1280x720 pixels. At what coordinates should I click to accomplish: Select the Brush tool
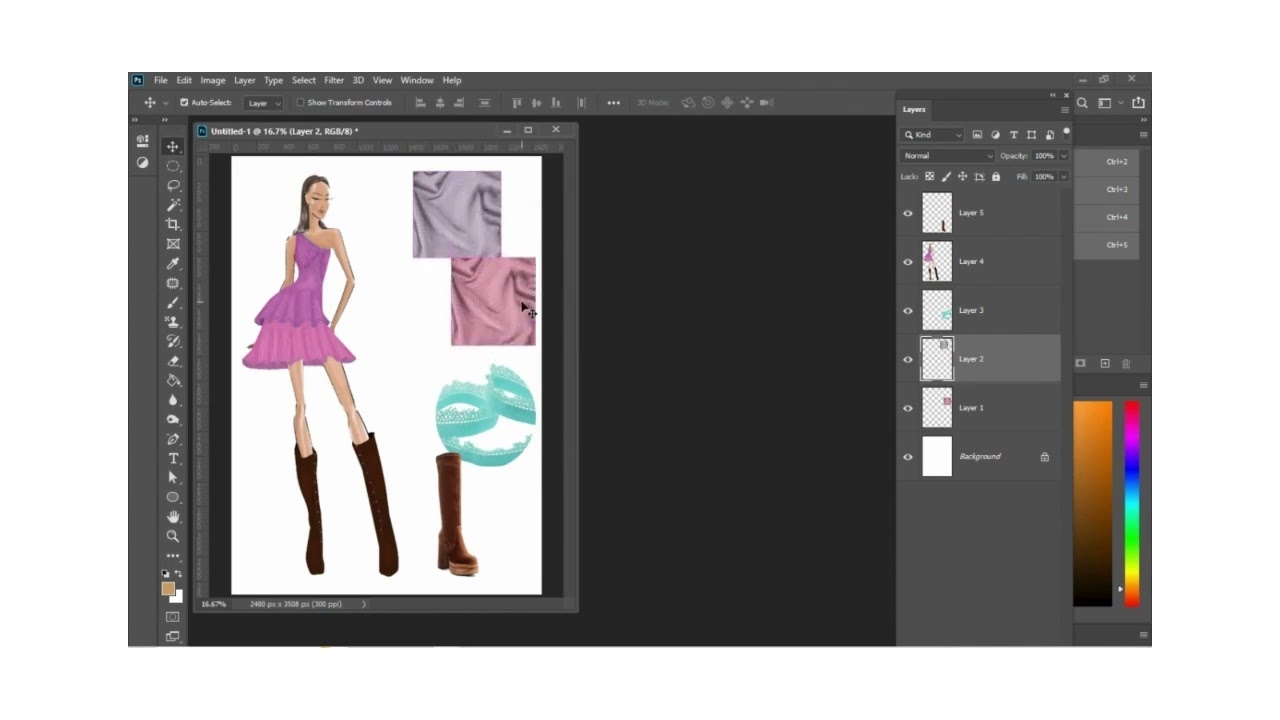tap(173, 303)
